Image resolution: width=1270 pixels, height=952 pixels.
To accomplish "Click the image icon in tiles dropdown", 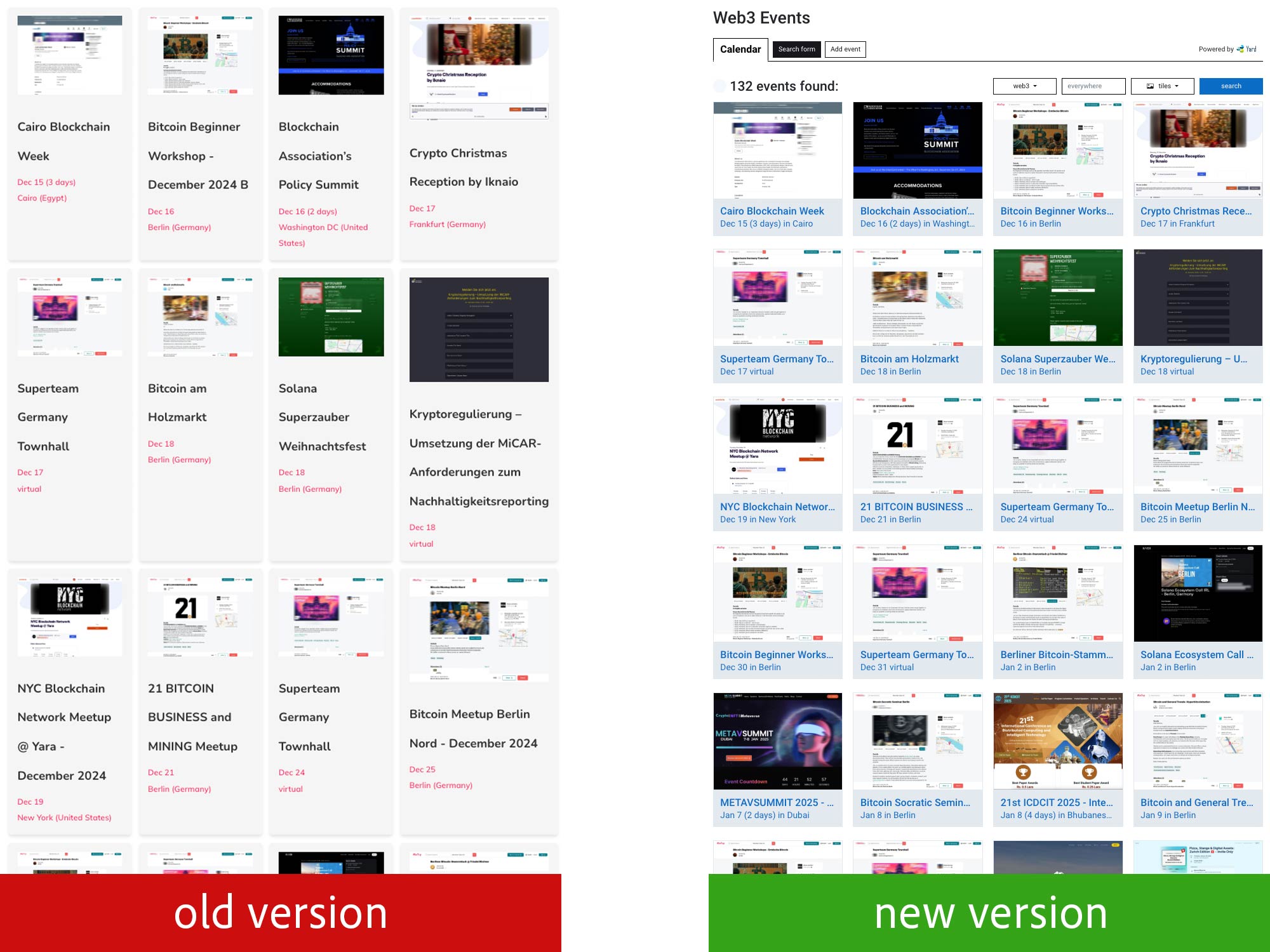I will tap(1150, 86).
